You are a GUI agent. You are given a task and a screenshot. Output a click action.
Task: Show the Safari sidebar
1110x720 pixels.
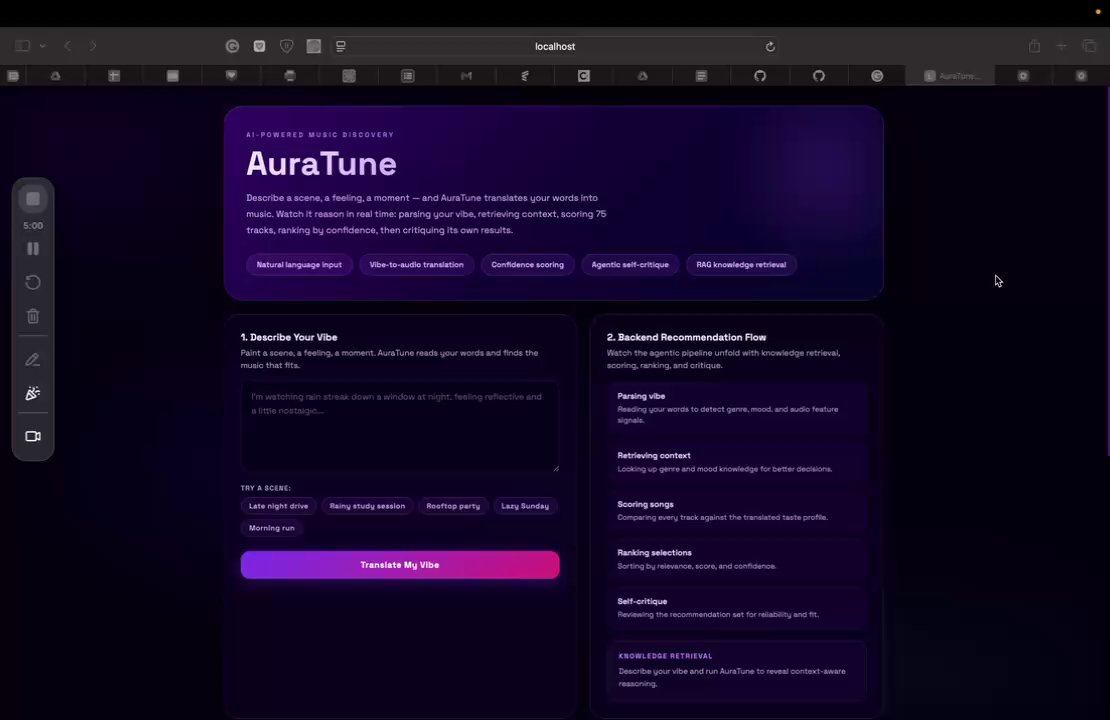(x=23, y=46)
